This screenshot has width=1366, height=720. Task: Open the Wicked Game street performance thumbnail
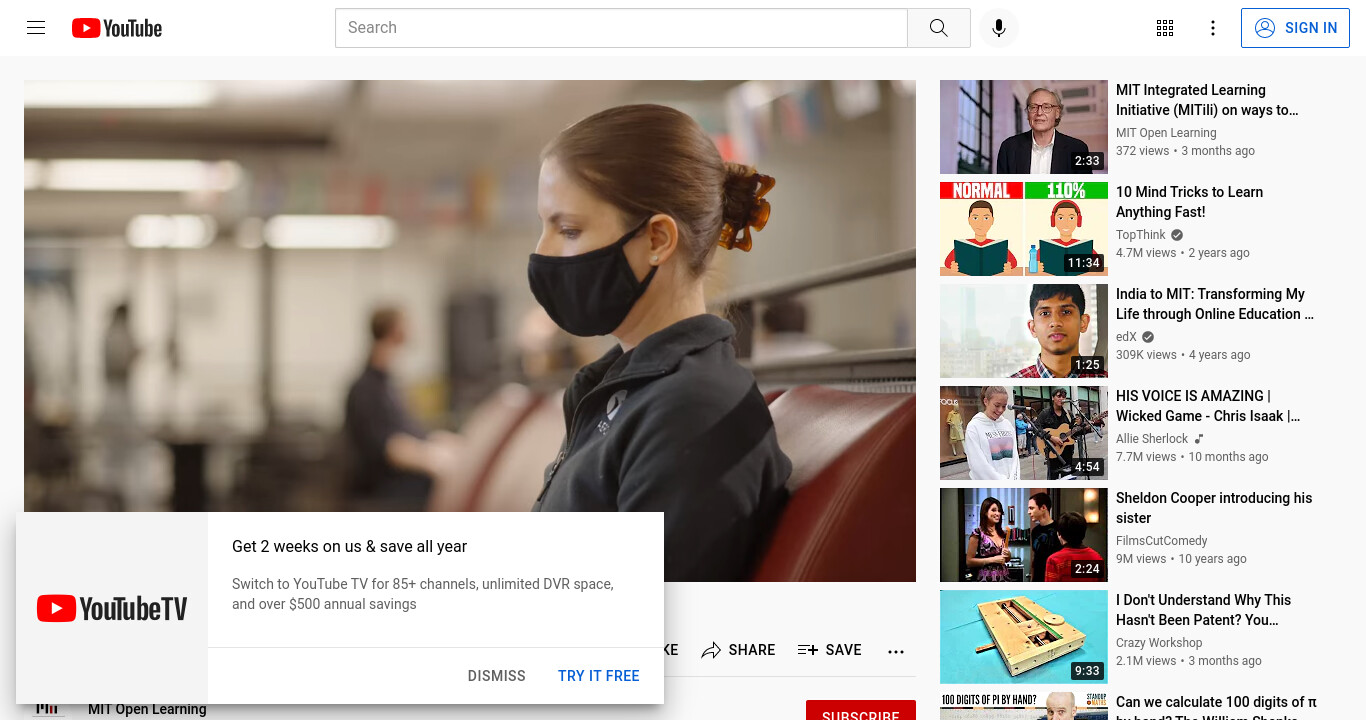[1024, 433]
